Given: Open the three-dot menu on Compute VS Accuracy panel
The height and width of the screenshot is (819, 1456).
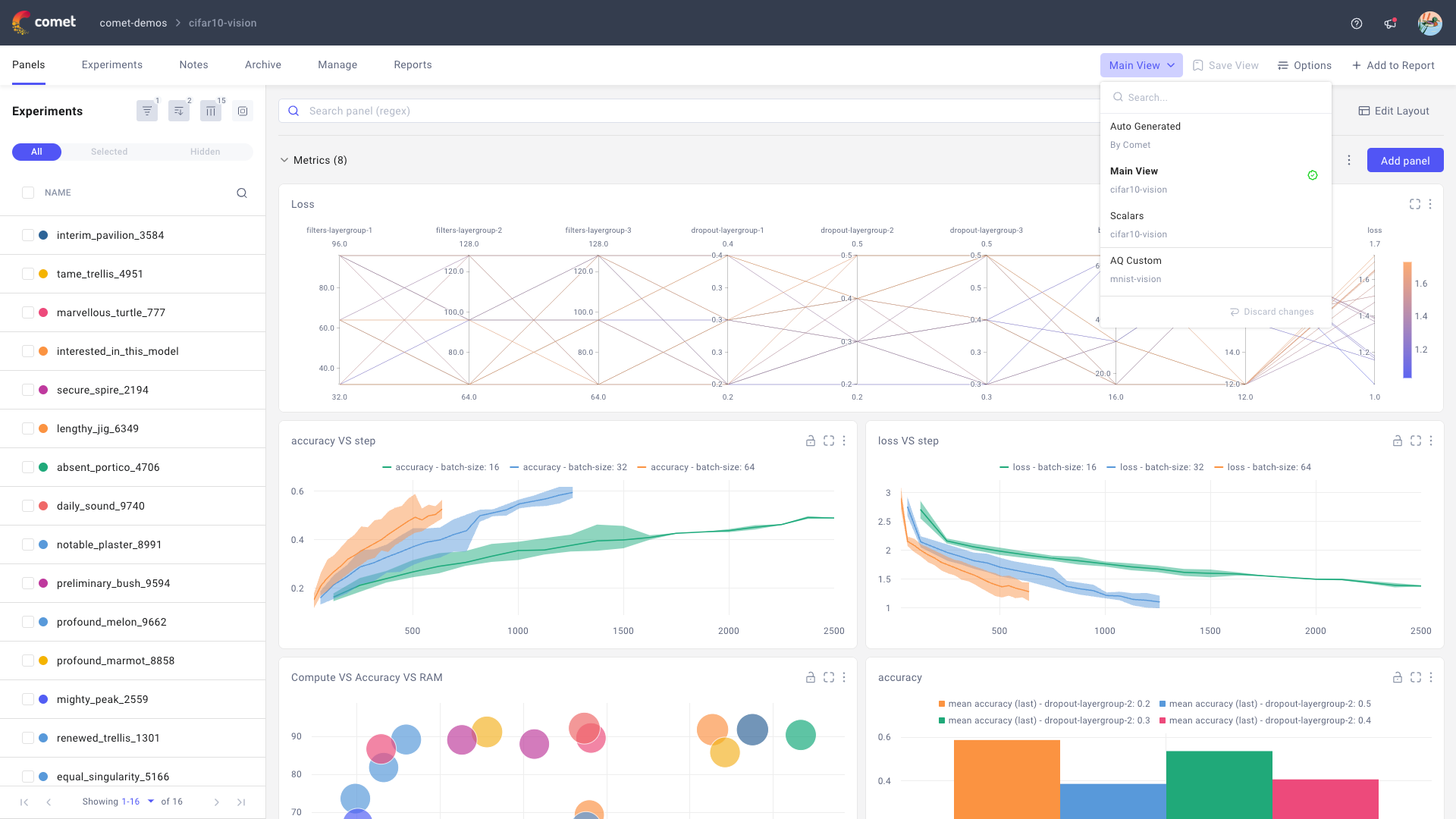Looking at the screenshot, I should pyautogui.click(x=844, y=677).
